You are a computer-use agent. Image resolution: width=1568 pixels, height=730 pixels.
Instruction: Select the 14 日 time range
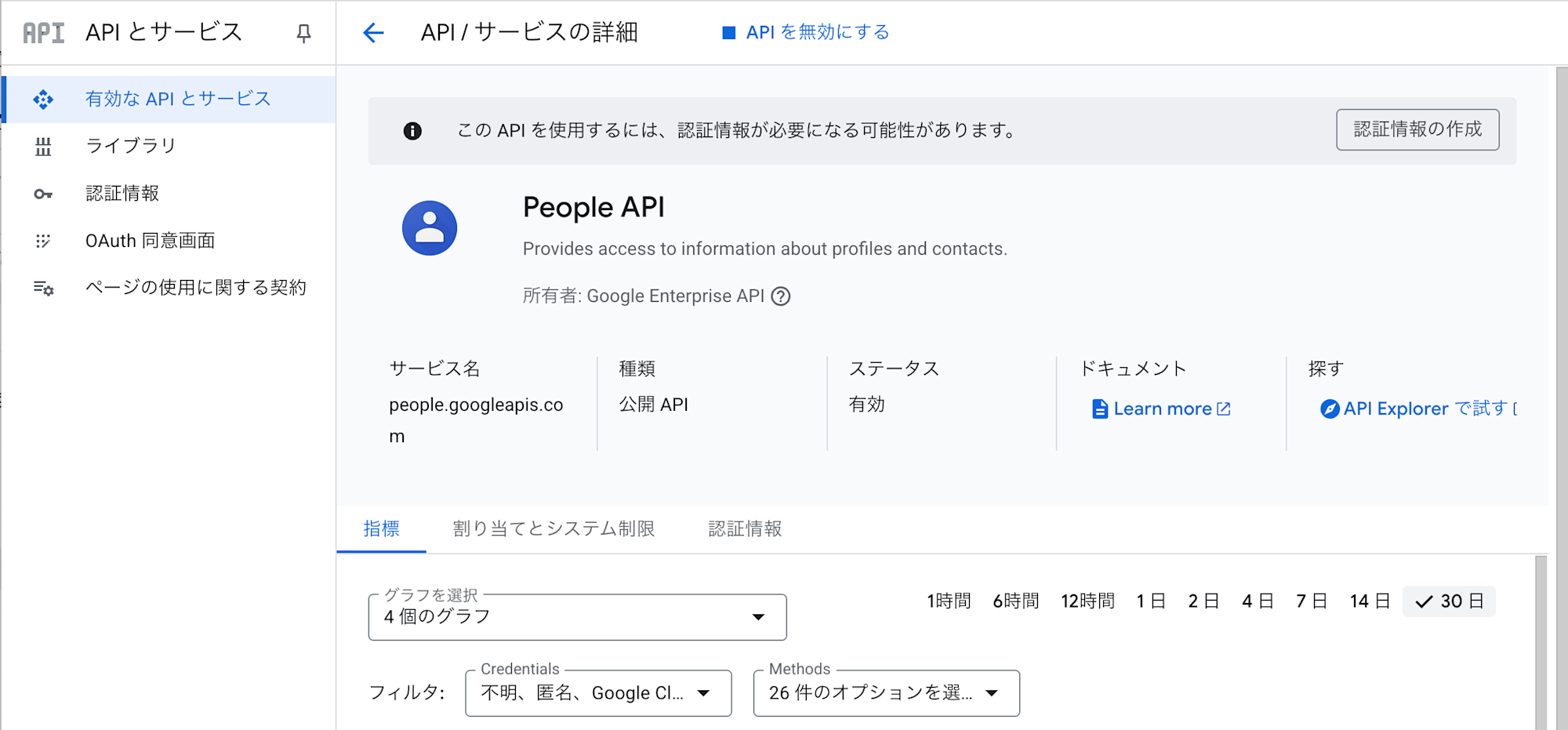coord(1370,601)
